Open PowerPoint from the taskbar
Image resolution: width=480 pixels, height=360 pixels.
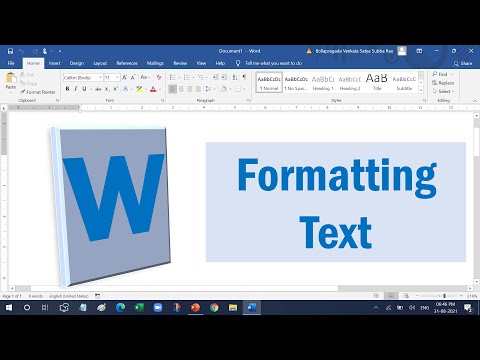[x=195, y=308]
